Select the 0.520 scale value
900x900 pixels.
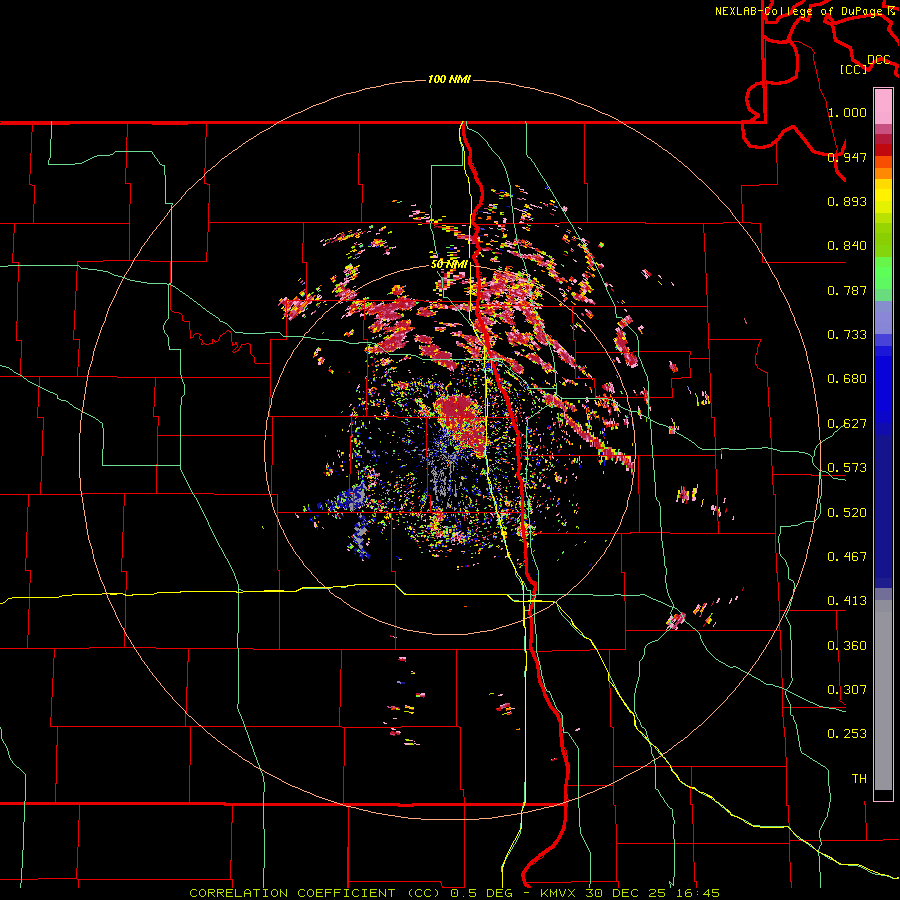847,513
